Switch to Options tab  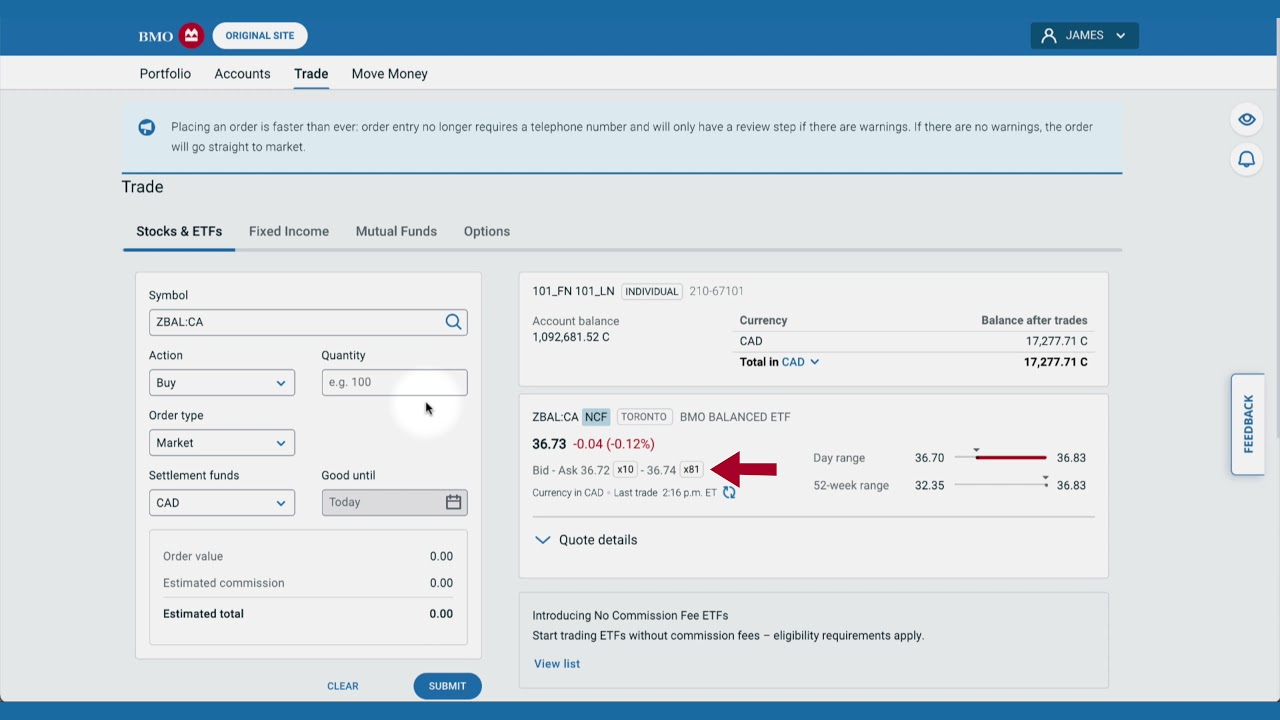487,231
